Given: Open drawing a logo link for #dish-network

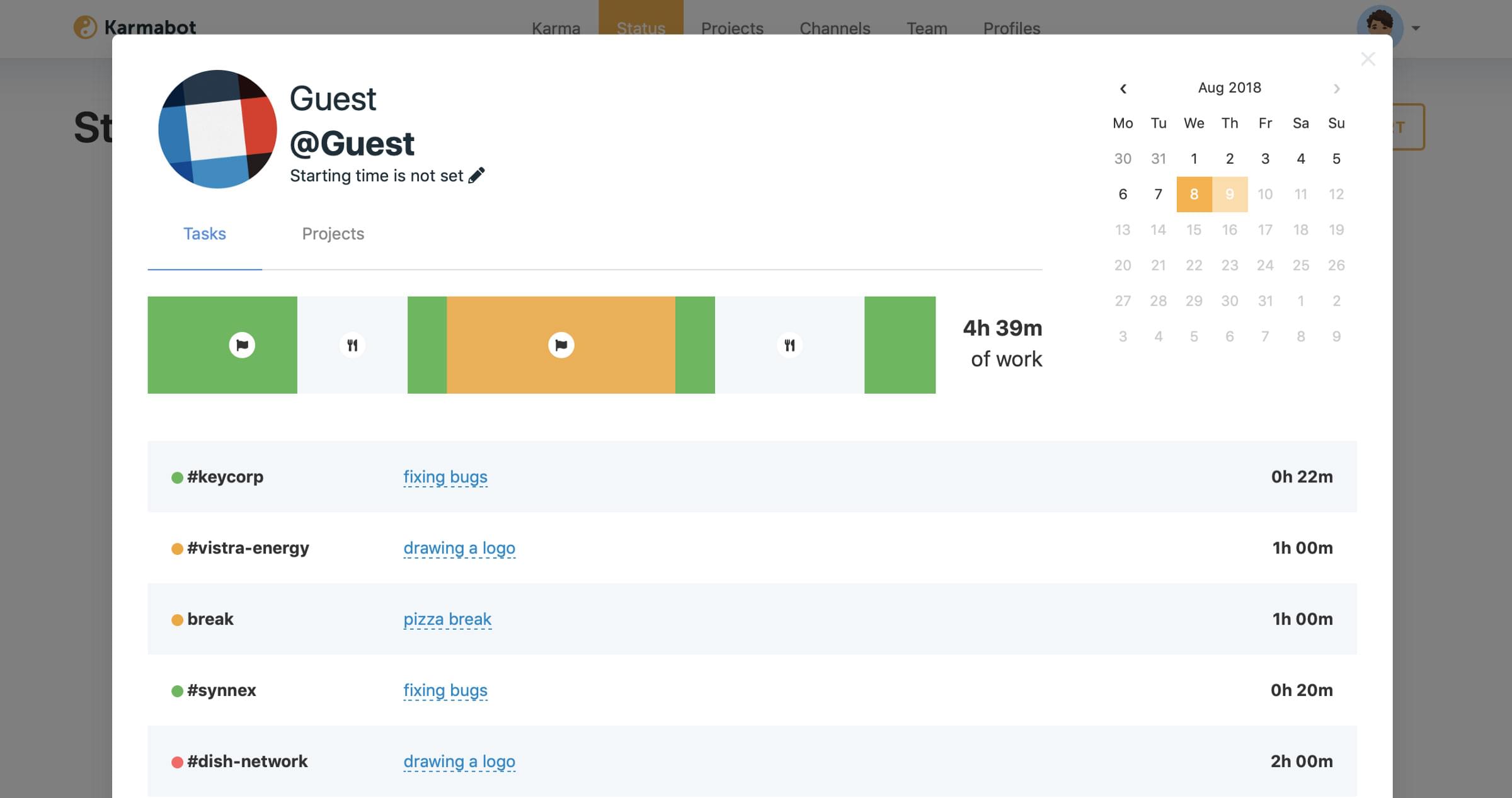Looking at the screenshot, I should pos(459,761).
